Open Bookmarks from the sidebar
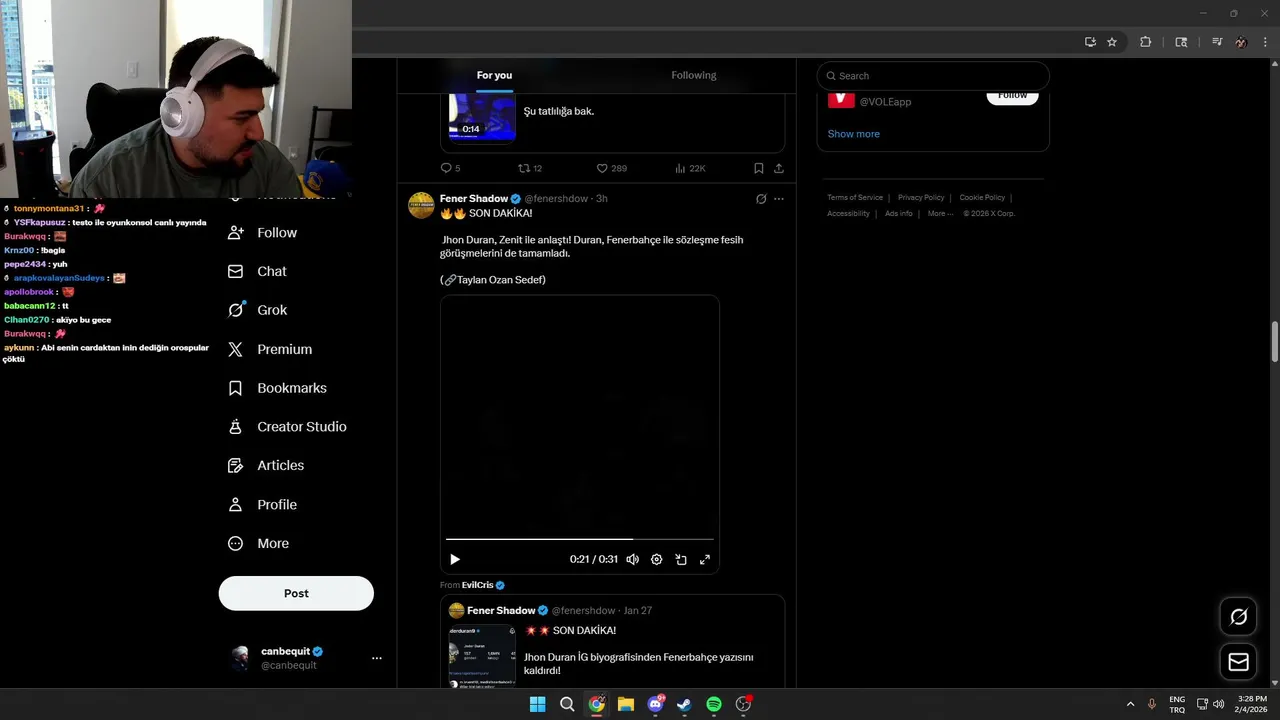Screen dimensions: 1280x720 [277, 388]
